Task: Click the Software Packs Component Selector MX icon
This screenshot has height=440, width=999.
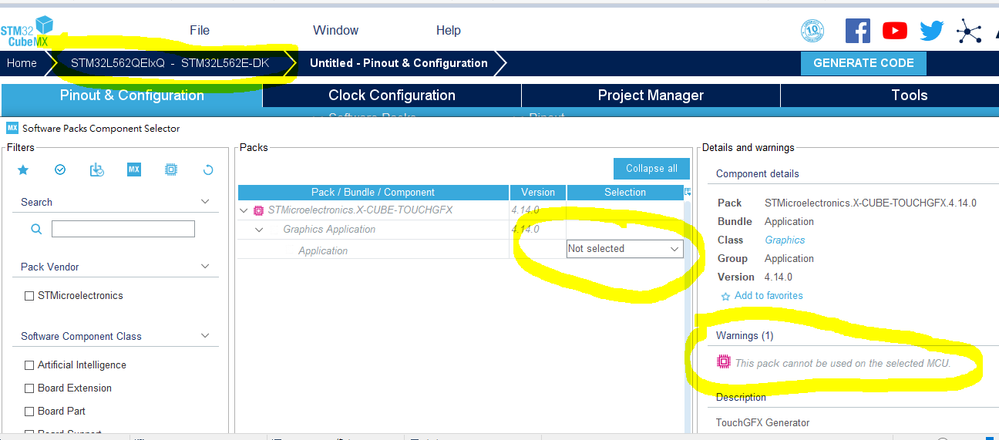Action: point(12,128)
